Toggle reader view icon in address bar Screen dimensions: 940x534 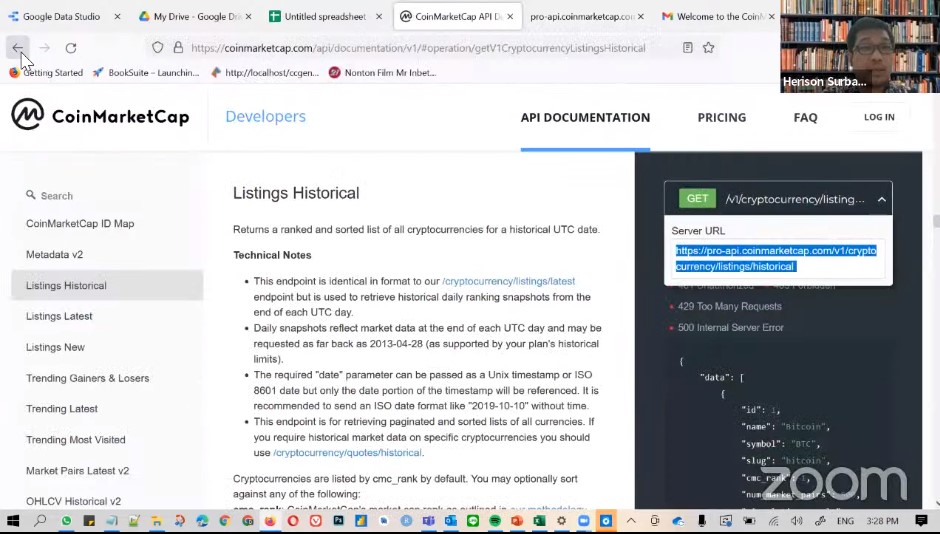click(x=688, y=47)
